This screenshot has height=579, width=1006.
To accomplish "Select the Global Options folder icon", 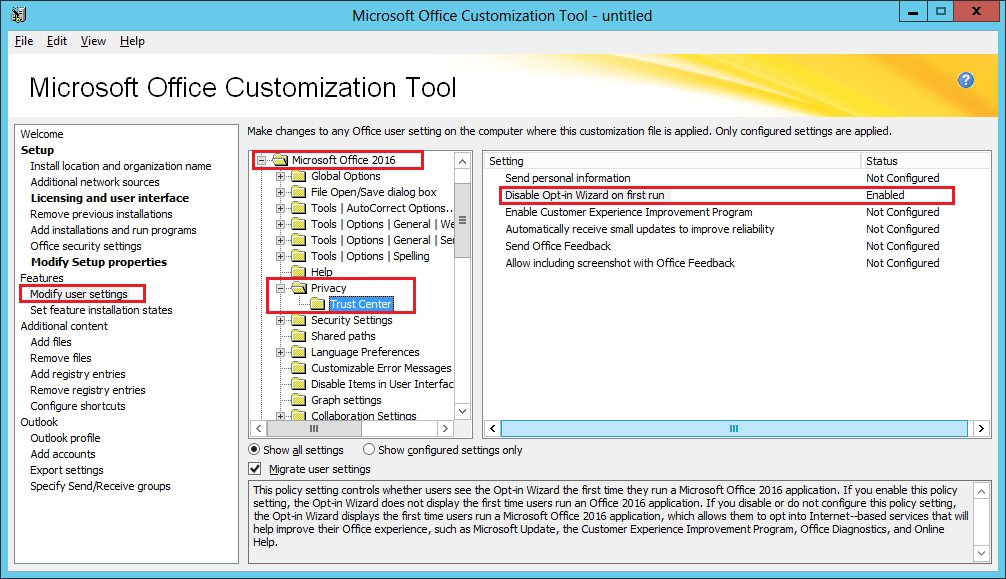I will point(298,176).
